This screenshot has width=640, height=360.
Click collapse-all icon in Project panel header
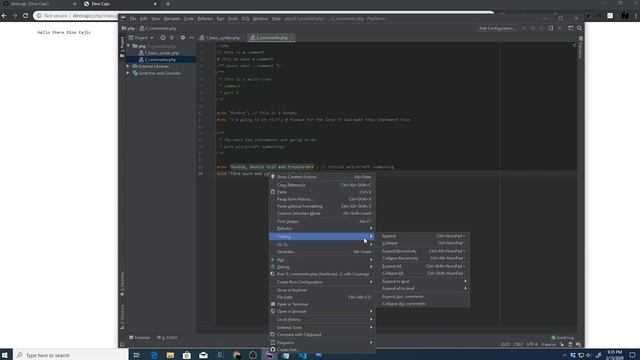[x=172, y=38]
